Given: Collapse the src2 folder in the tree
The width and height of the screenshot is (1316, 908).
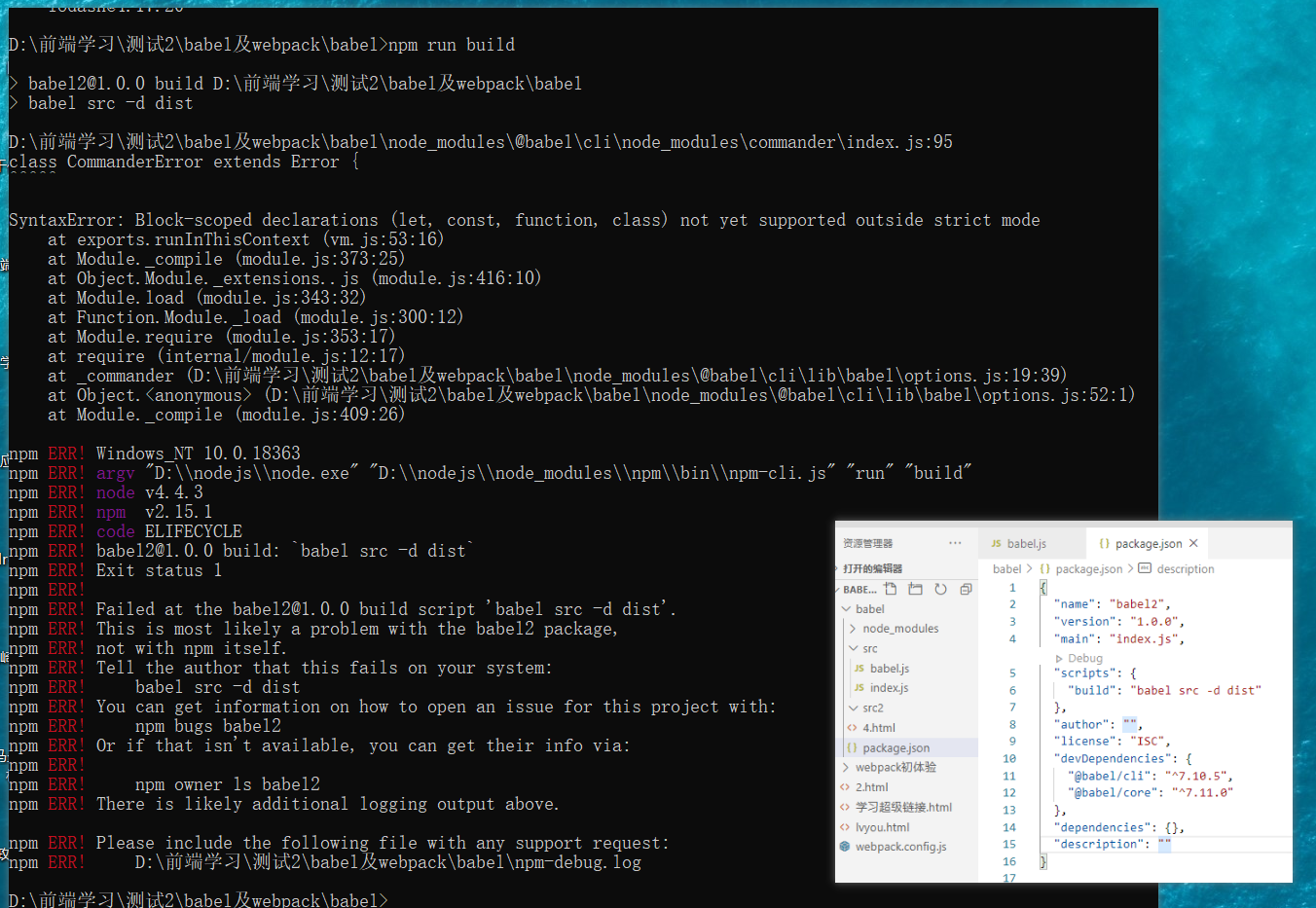Looking at the screenshot, I should point(854,708).
